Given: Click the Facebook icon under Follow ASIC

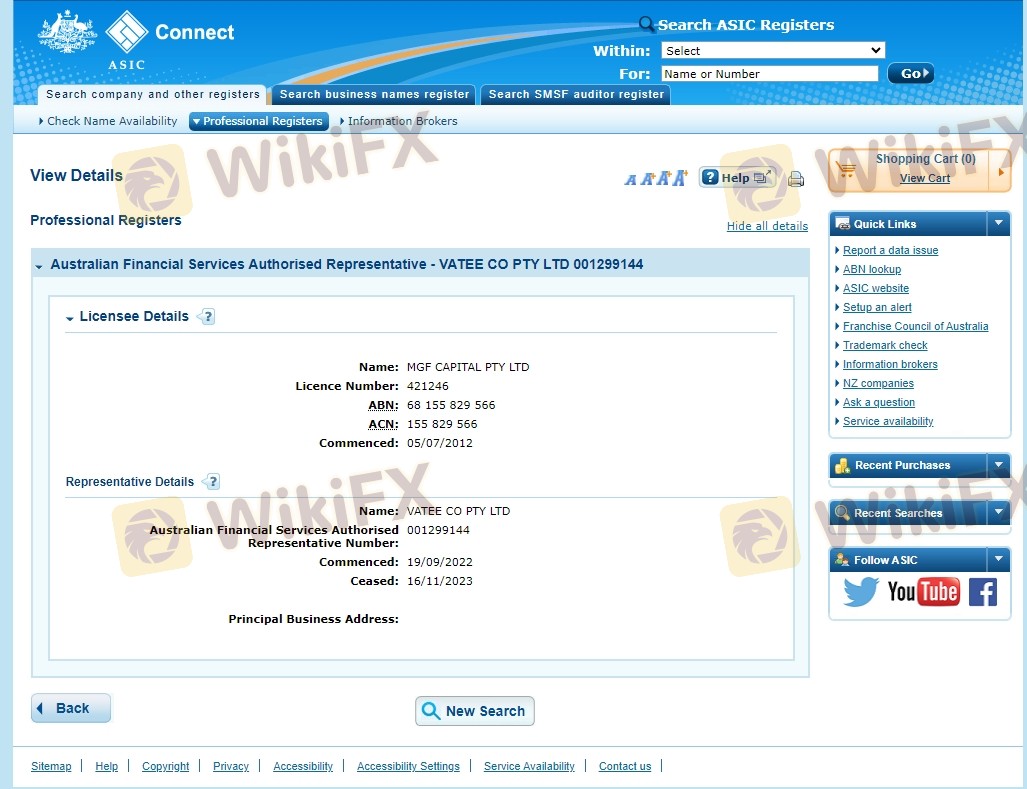Looking at the screenshot, I should [x=982, y=592].
